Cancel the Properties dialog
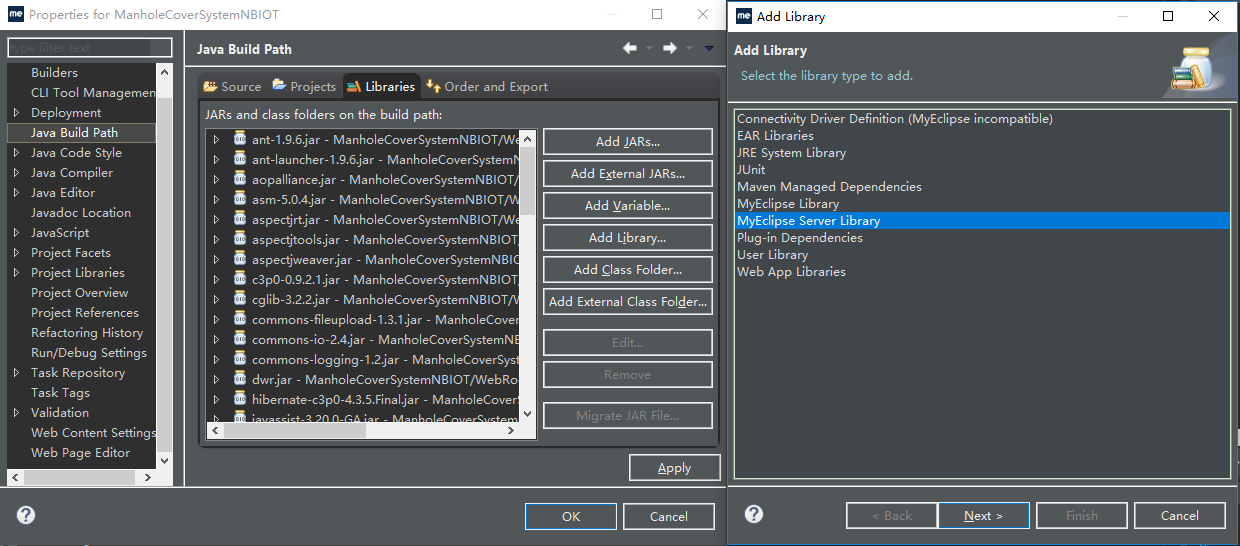Viewport: 1240px width, 546px height. click(x=669, y=516)
